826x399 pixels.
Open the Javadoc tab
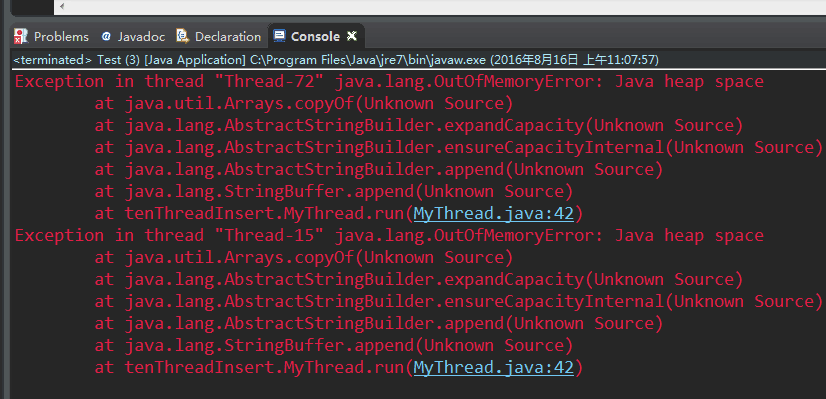coord(133,36)
